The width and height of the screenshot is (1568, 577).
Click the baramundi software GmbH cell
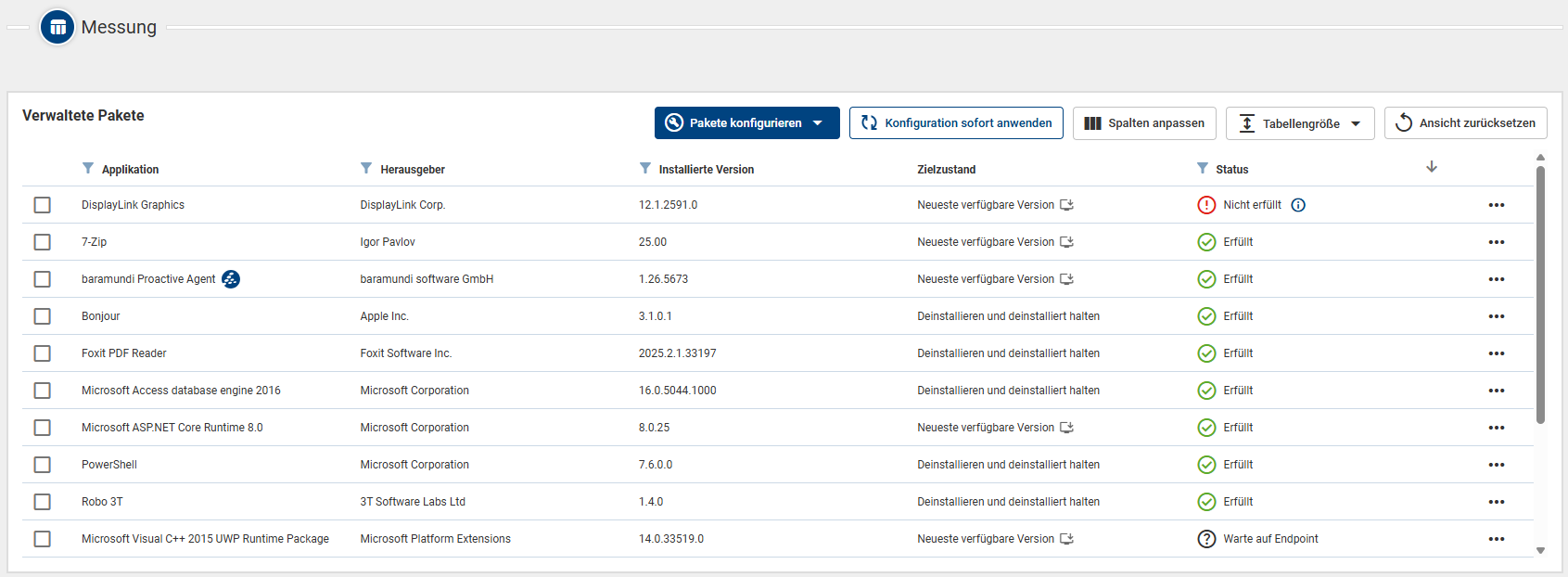click(x=427, y=279)
